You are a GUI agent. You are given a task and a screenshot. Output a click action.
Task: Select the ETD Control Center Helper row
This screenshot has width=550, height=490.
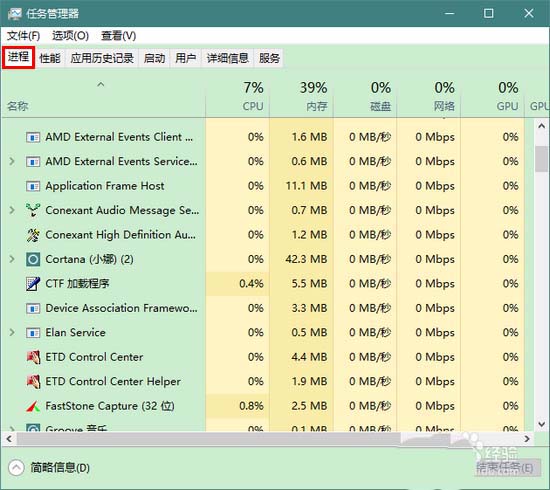[x=263, y=382]
